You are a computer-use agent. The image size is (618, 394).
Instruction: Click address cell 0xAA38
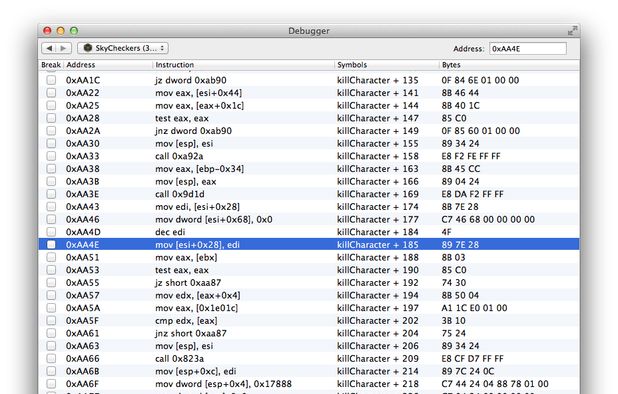coord(82,169)
